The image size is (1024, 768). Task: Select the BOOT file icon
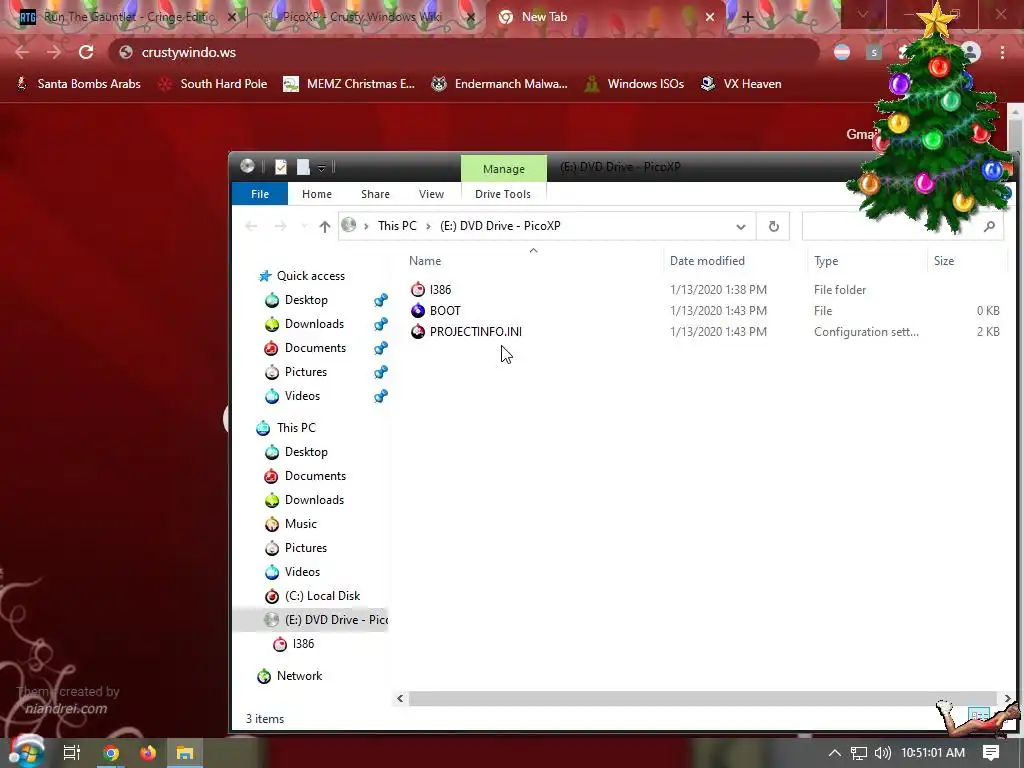(418, 311)
